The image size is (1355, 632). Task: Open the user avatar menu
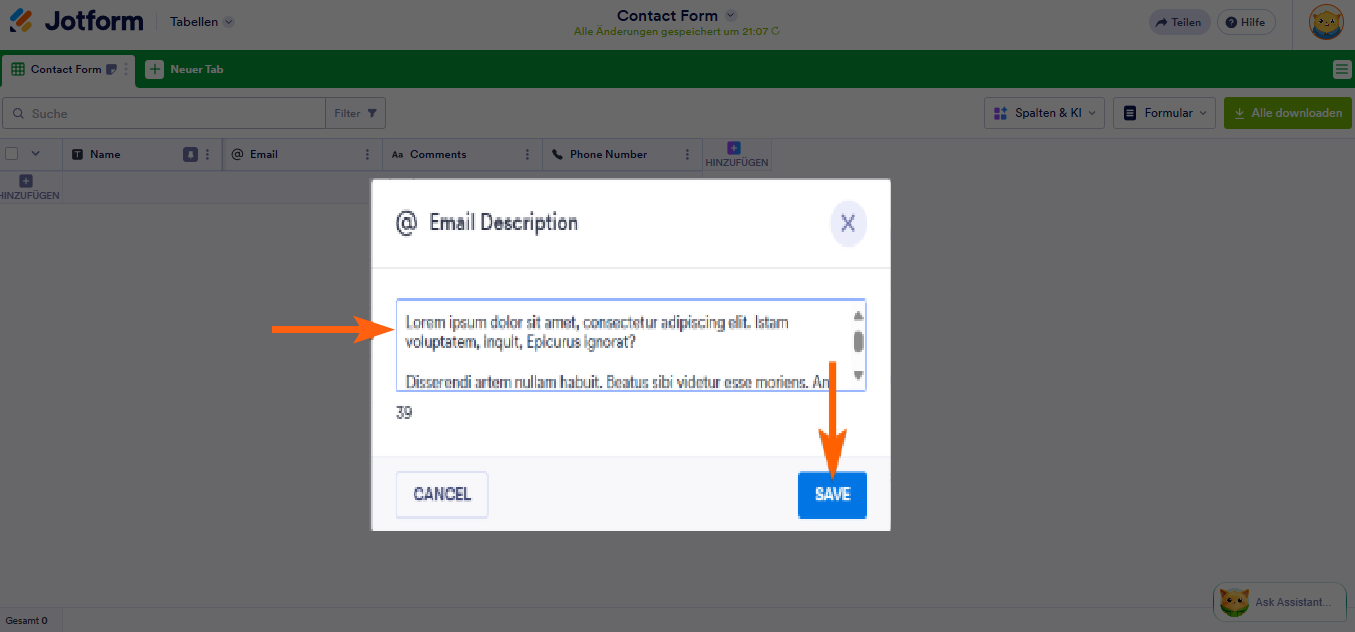(x=1326, y=22)
